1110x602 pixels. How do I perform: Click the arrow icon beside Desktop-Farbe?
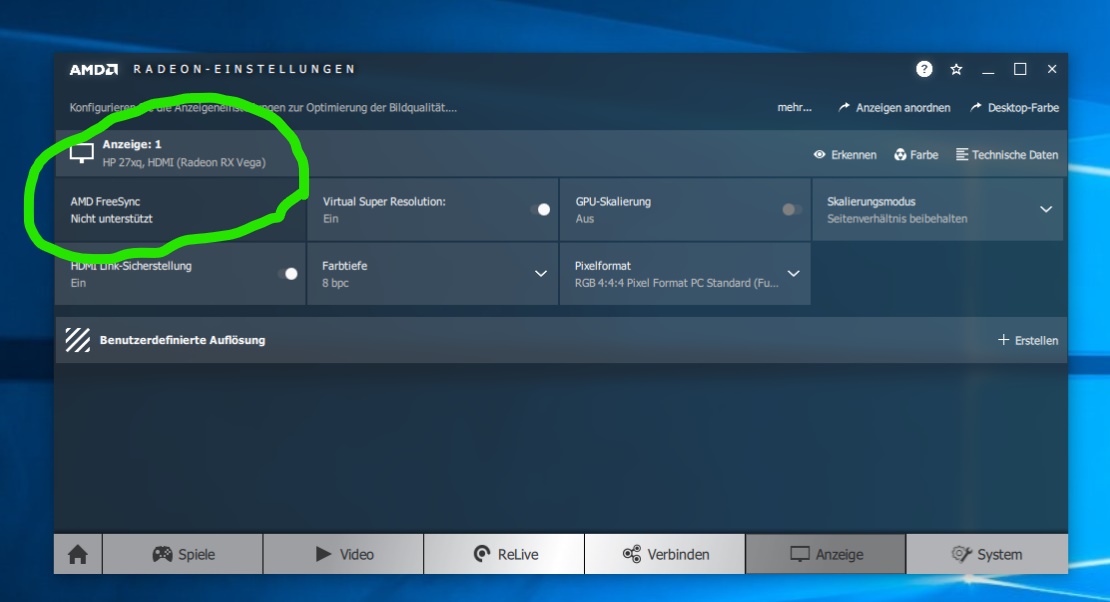(975, 107)
